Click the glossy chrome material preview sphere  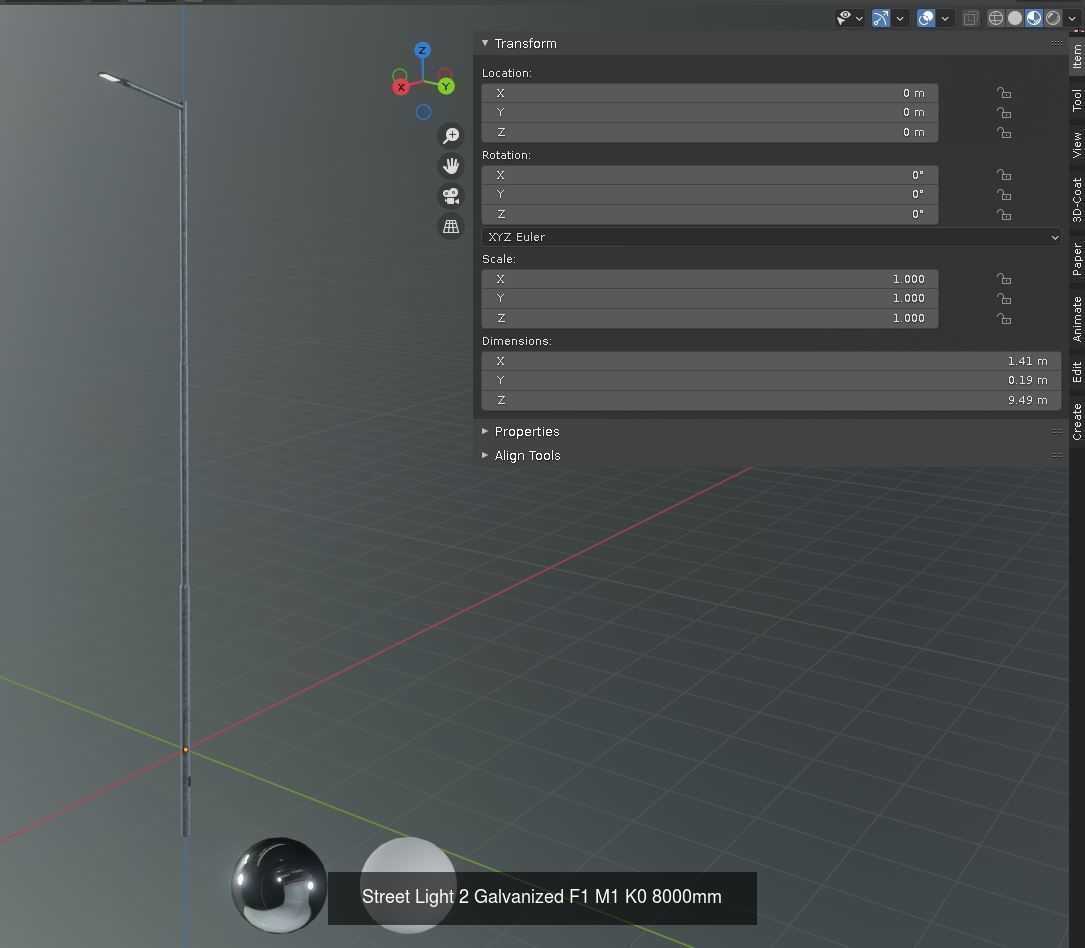[x=279, y=885]
